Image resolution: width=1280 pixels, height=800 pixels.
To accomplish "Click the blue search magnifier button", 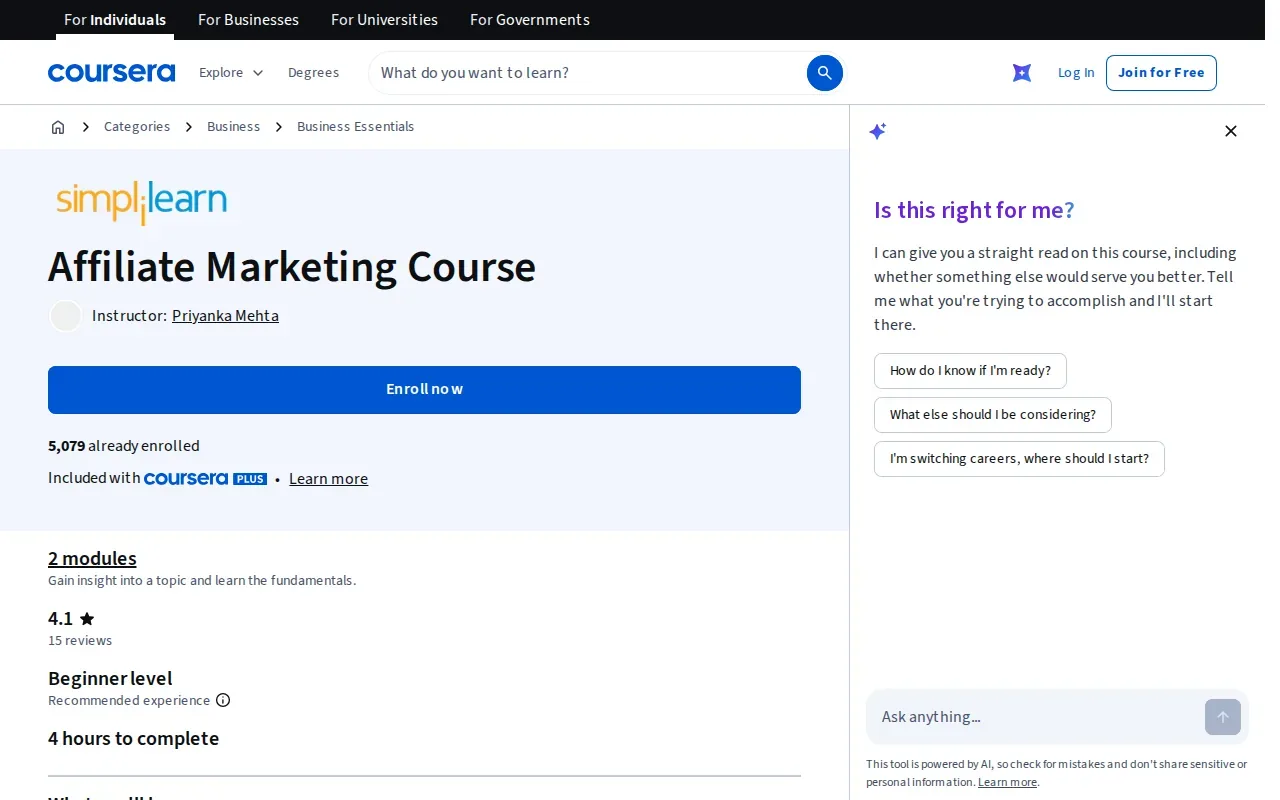I will [825, 73].
